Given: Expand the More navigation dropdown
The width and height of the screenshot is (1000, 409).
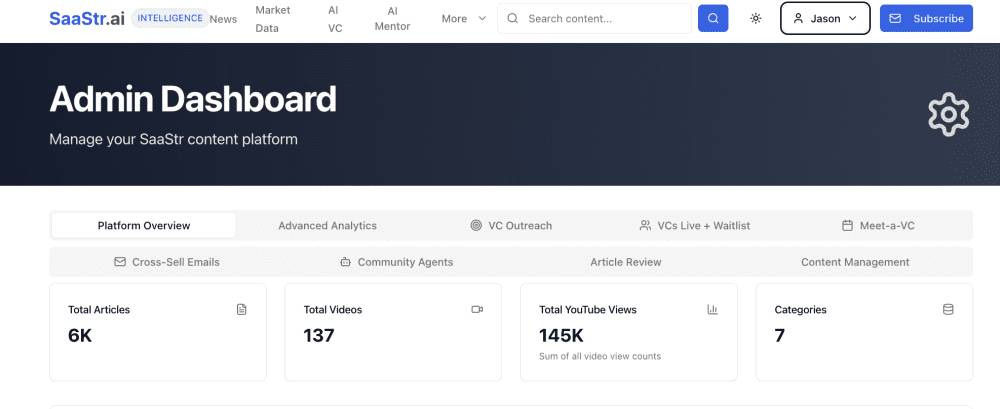Looking at the screenshot, I should pyautogui.click(x=464, y=19).
